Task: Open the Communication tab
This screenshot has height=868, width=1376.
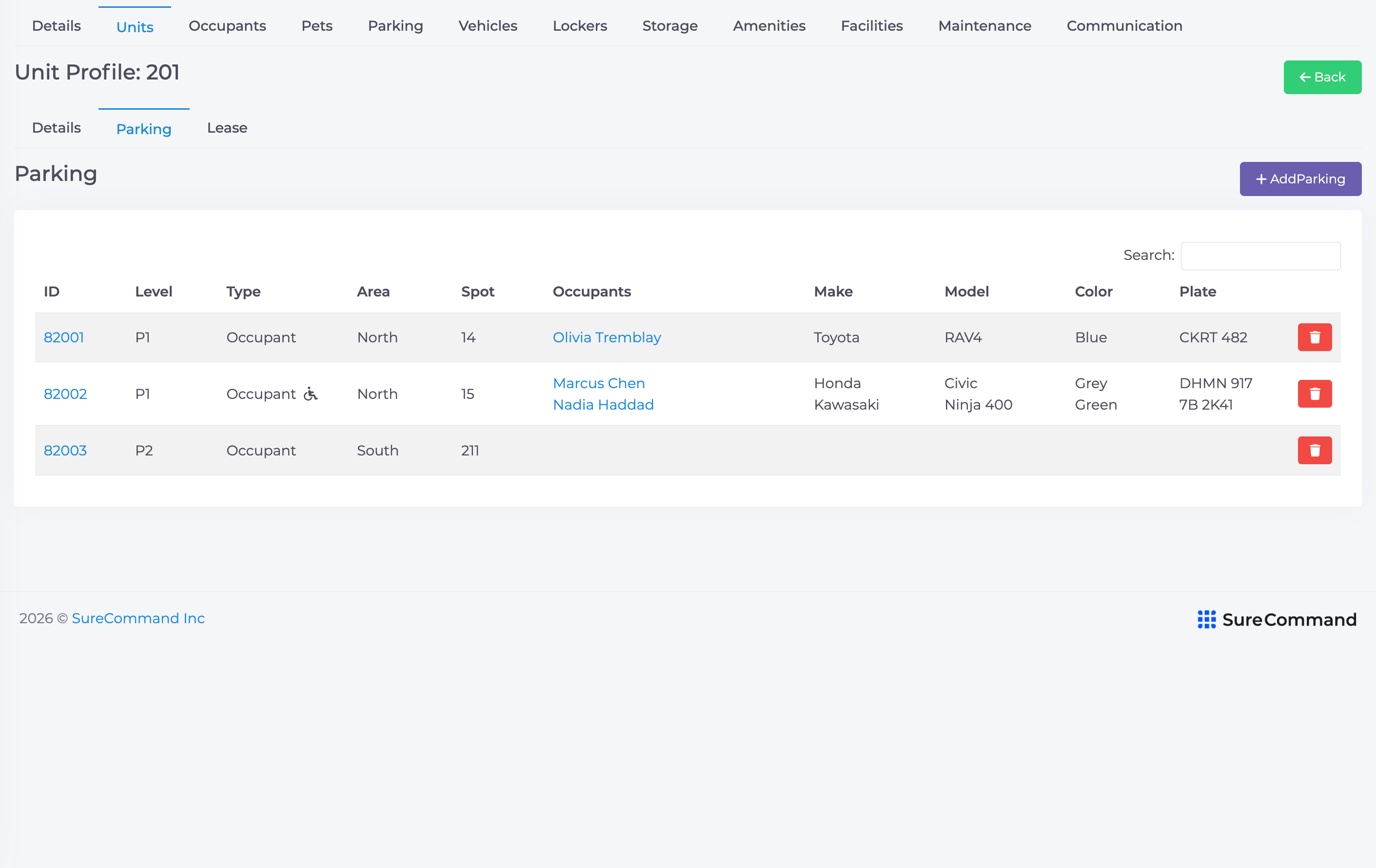Action: 1124,26
